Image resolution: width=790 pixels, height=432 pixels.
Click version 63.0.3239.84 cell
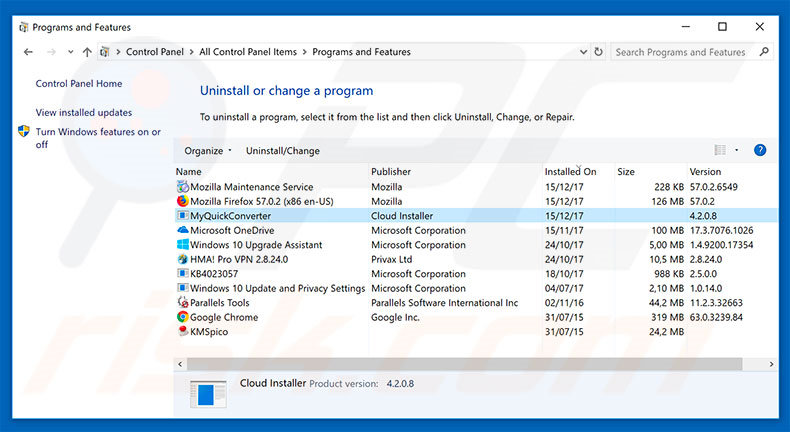point(716,318)
